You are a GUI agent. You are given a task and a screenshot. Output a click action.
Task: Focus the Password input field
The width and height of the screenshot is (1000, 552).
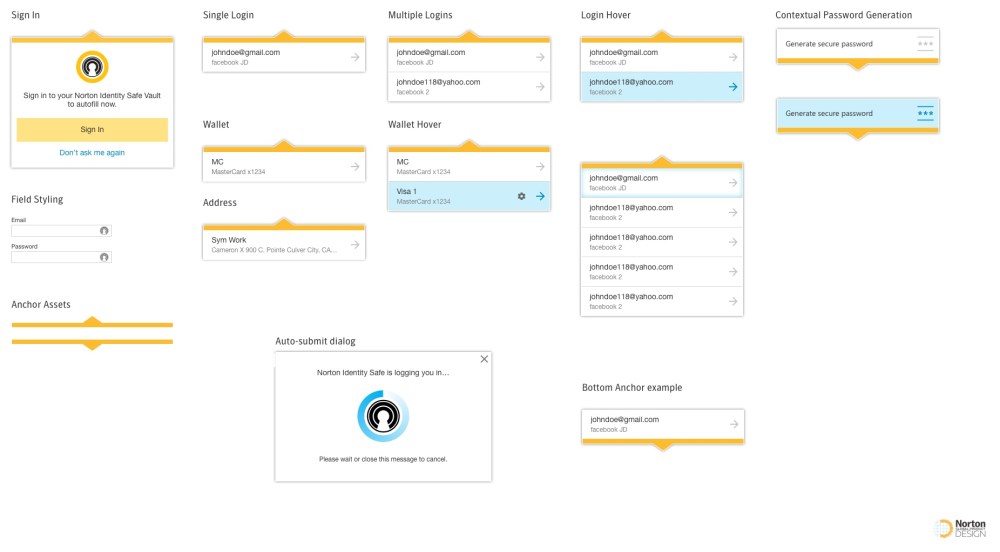pyautogui.click(x=55, y=257)
